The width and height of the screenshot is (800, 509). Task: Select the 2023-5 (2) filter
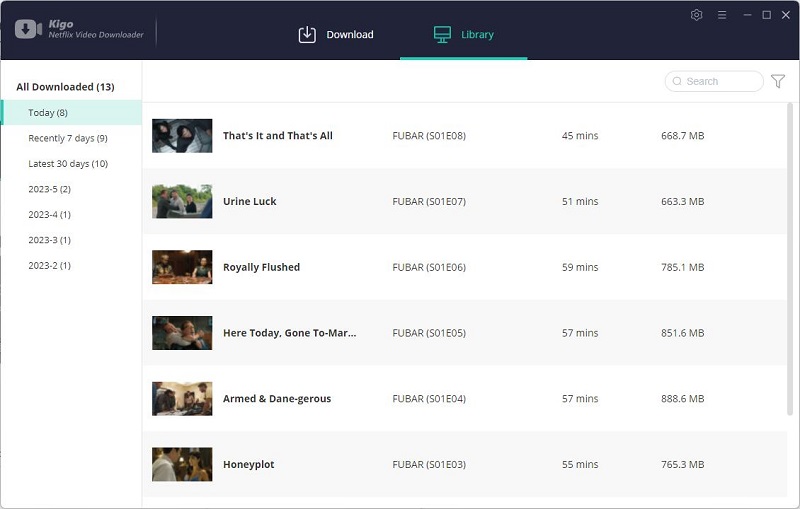[49, 189]
